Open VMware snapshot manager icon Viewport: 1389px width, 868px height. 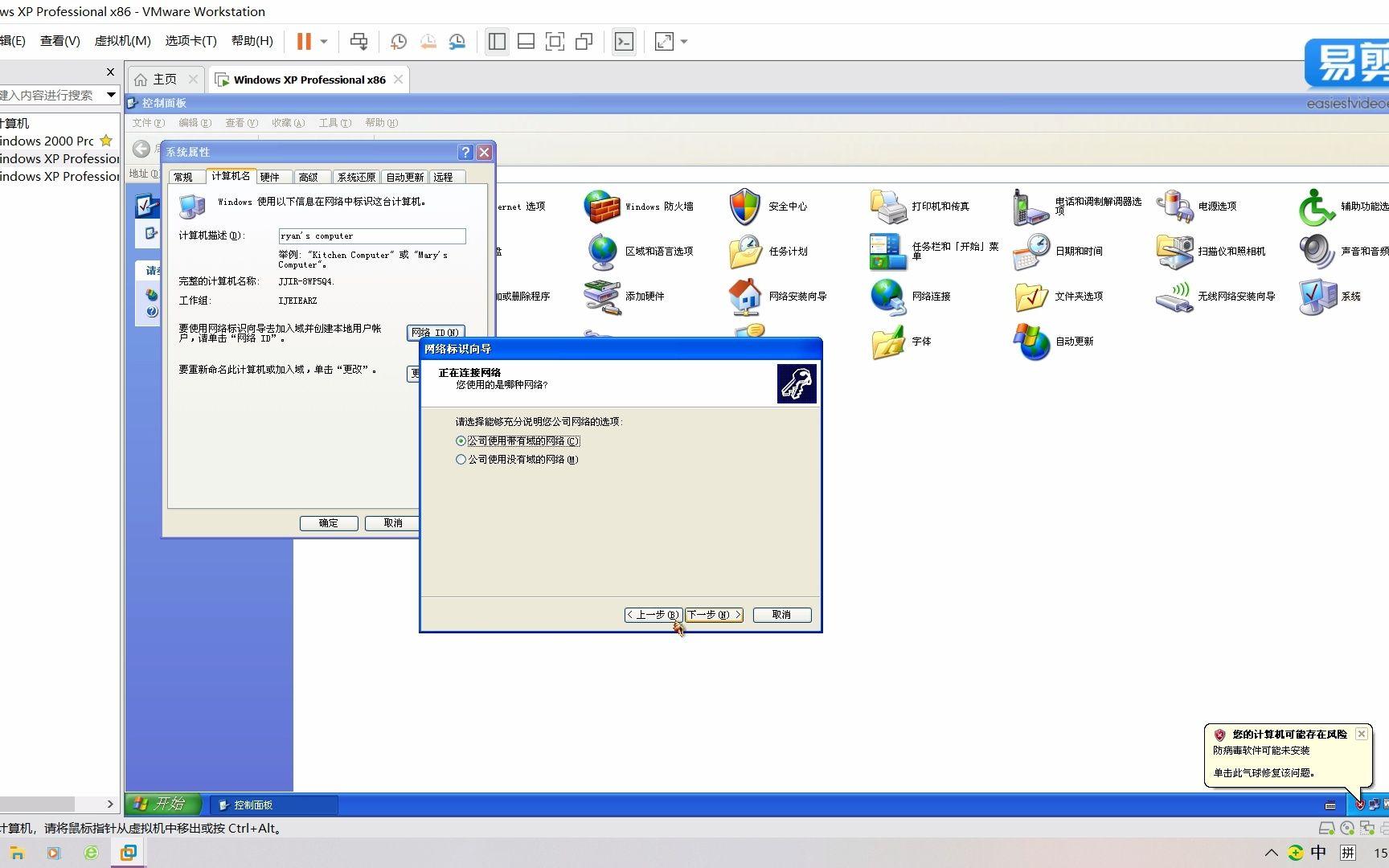457,42
